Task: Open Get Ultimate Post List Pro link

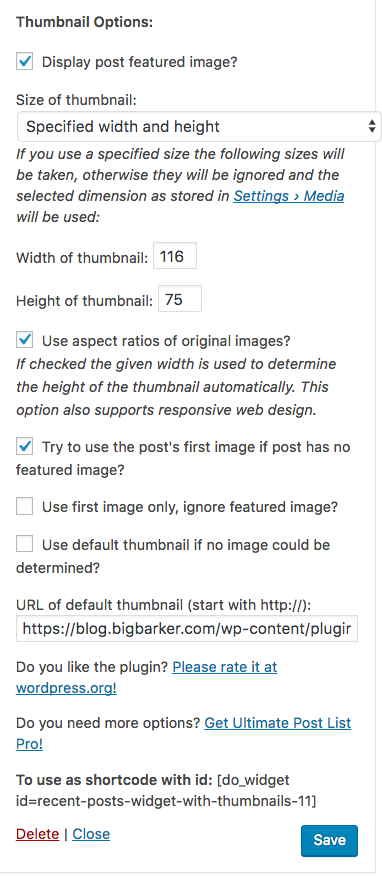Action: click(183, 733)
